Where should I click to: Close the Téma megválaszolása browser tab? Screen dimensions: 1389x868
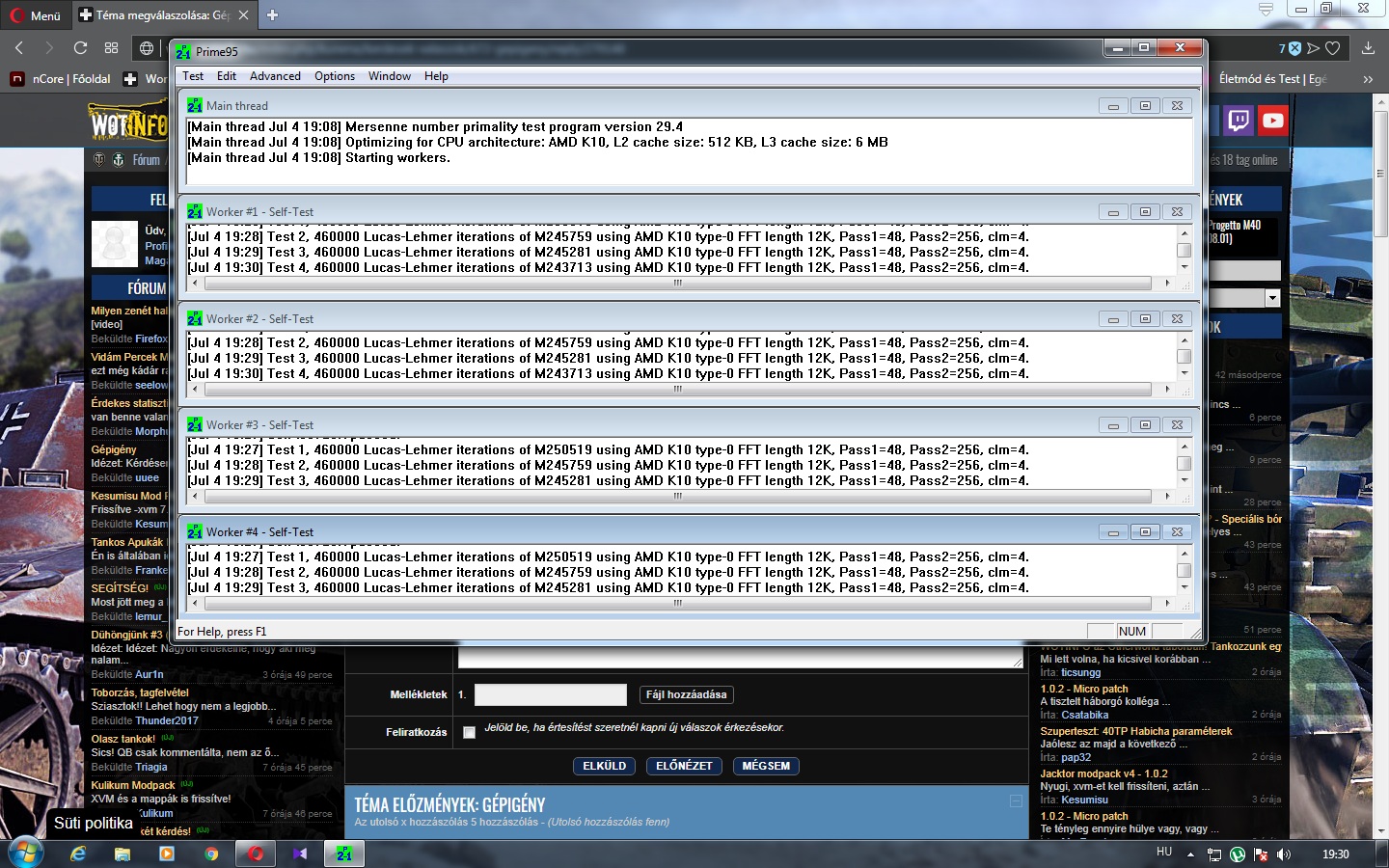tap(243, 14)
